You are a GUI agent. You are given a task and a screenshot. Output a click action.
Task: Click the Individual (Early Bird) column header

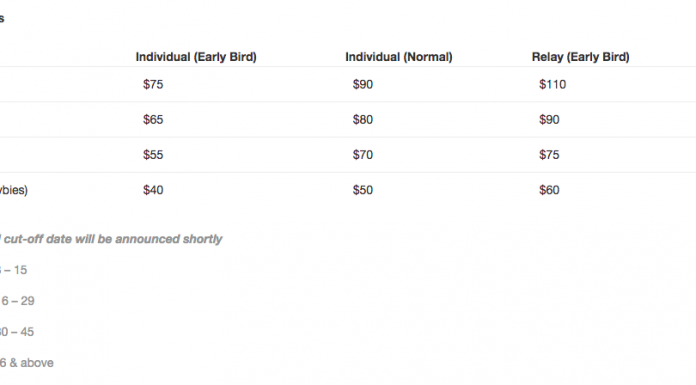click(x=196, y=57)
